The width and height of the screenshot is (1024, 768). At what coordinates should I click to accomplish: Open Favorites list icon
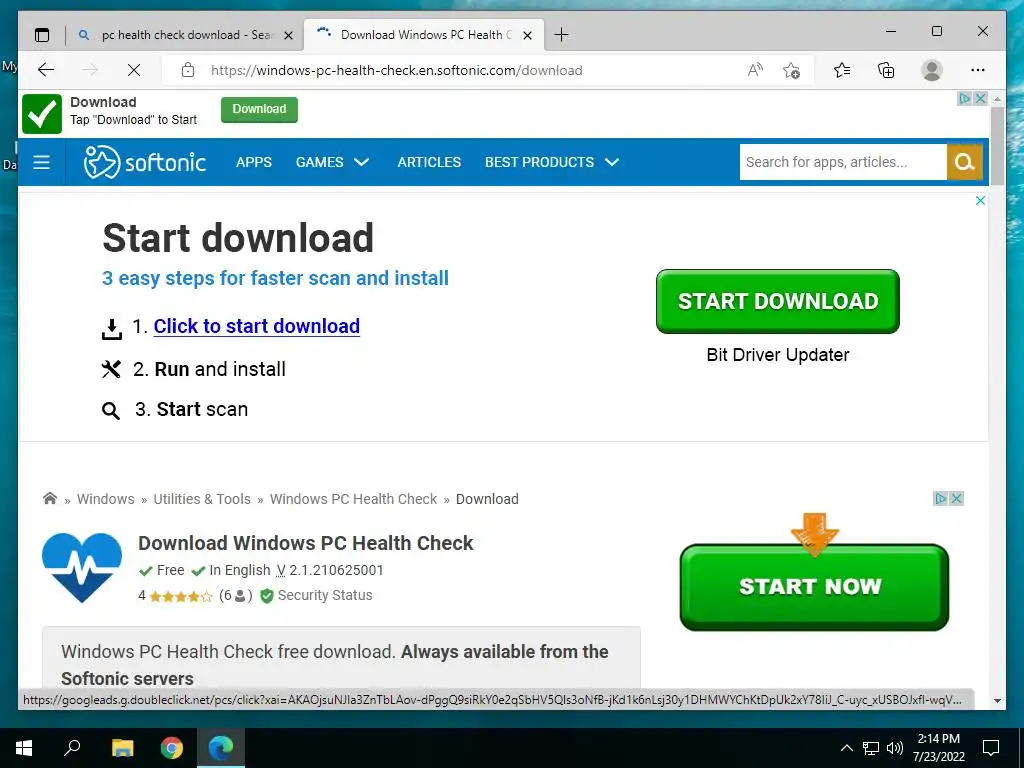tap(842, 70)
